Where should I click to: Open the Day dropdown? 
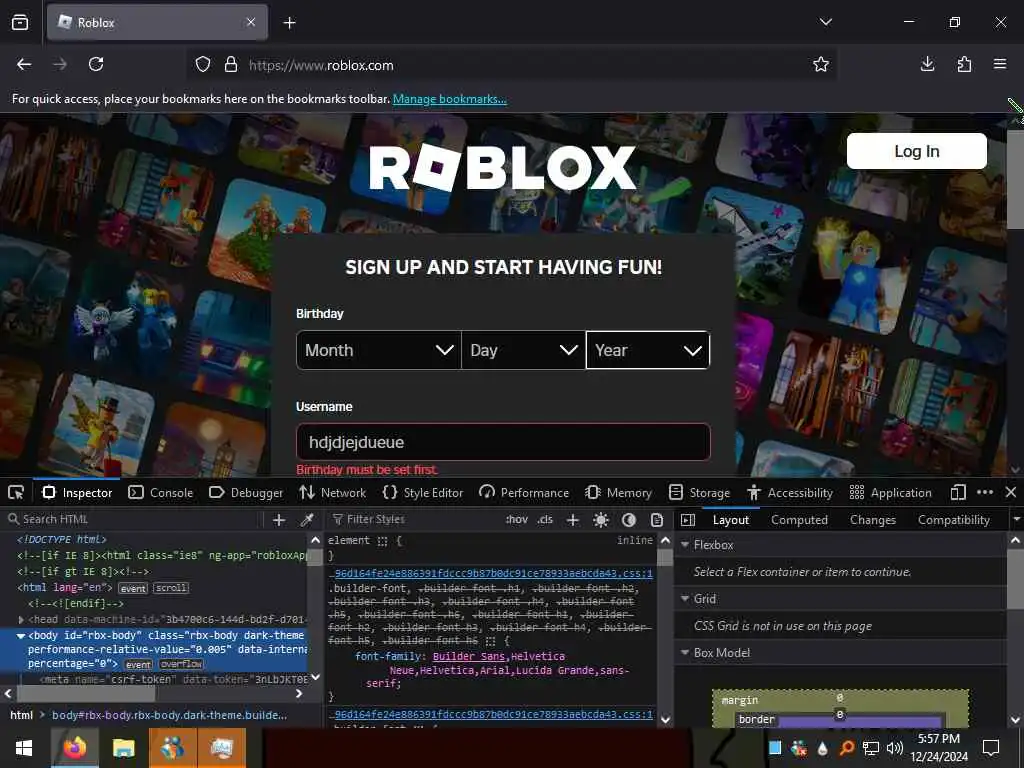pos(523,350)
